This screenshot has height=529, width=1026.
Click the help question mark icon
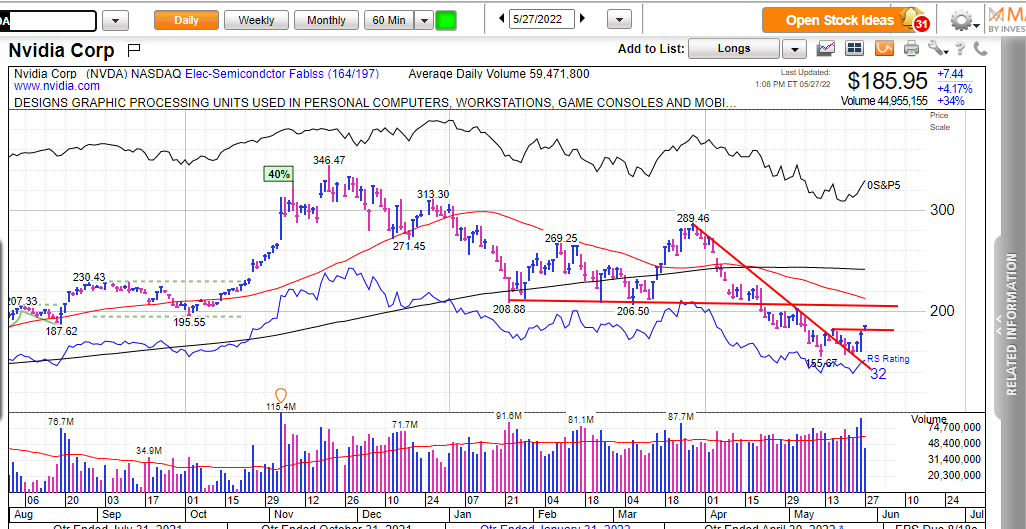tap(960, 48)
